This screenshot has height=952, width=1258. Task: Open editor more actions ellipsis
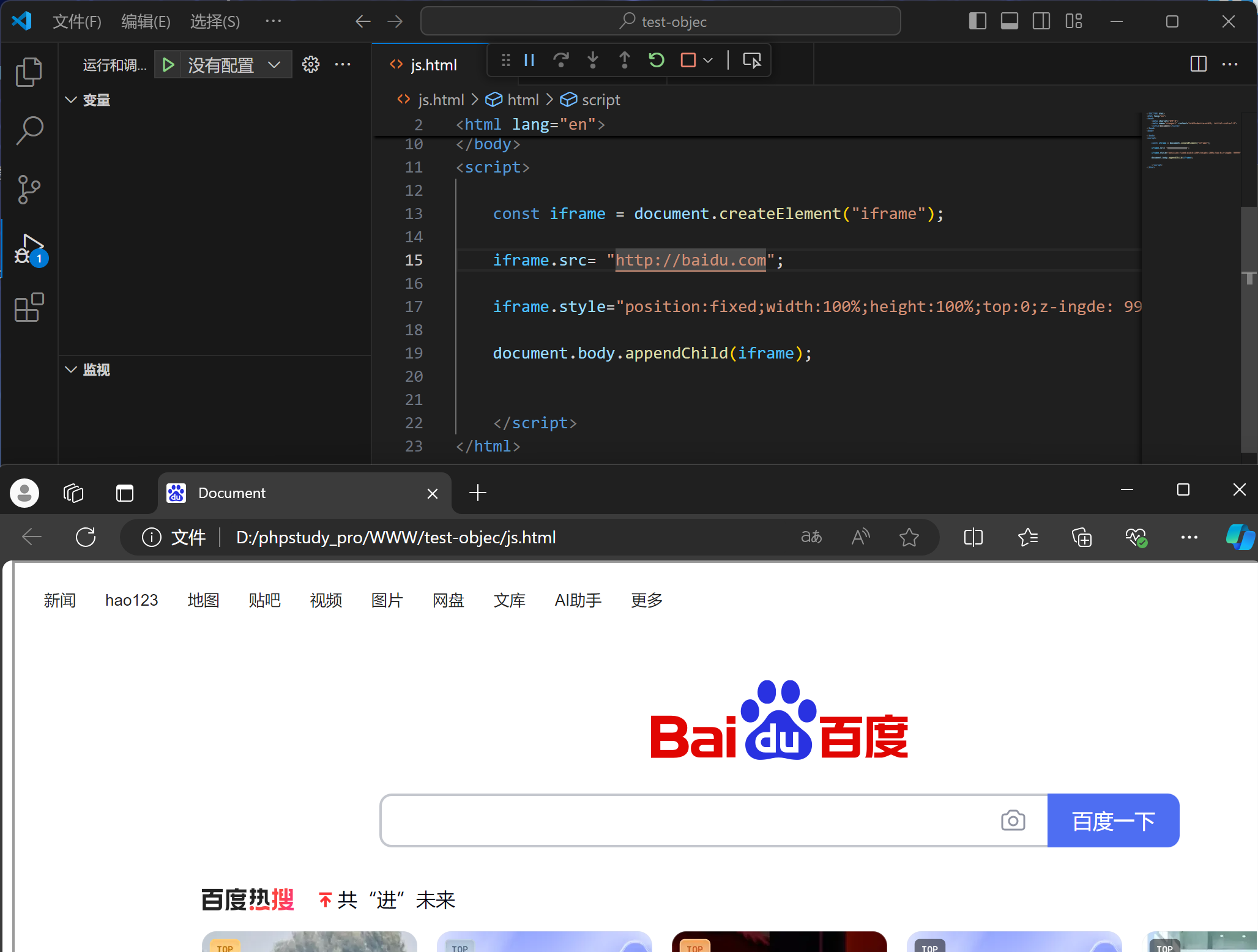(1230, 64)
